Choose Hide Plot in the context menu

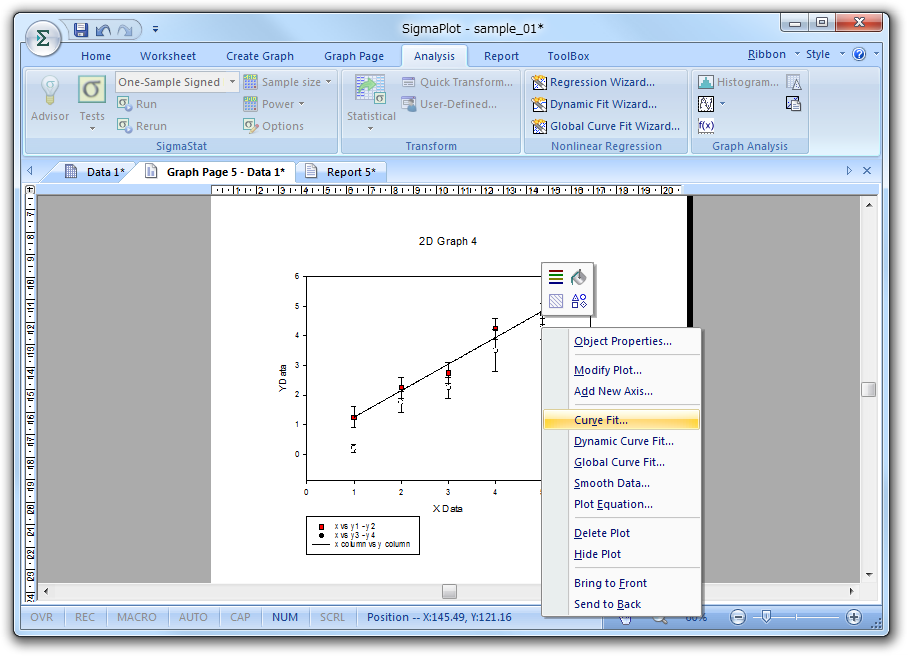(x=621, y=554)
